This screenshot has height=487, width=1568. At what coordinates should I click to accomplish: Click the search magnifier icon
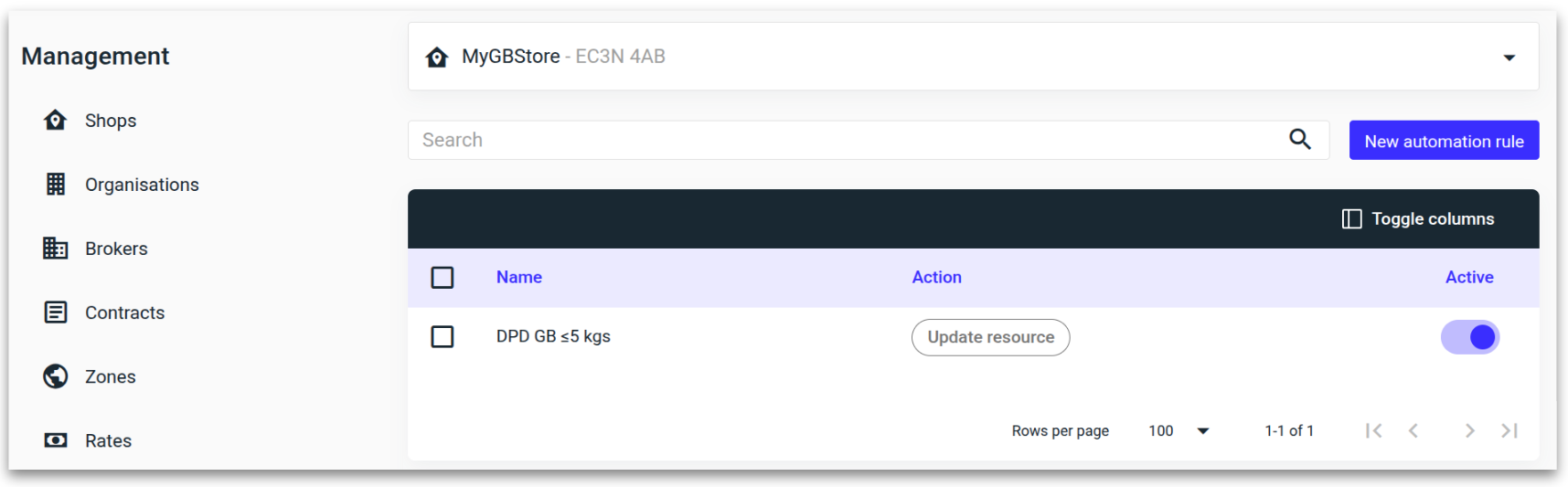pos(1299,140)
